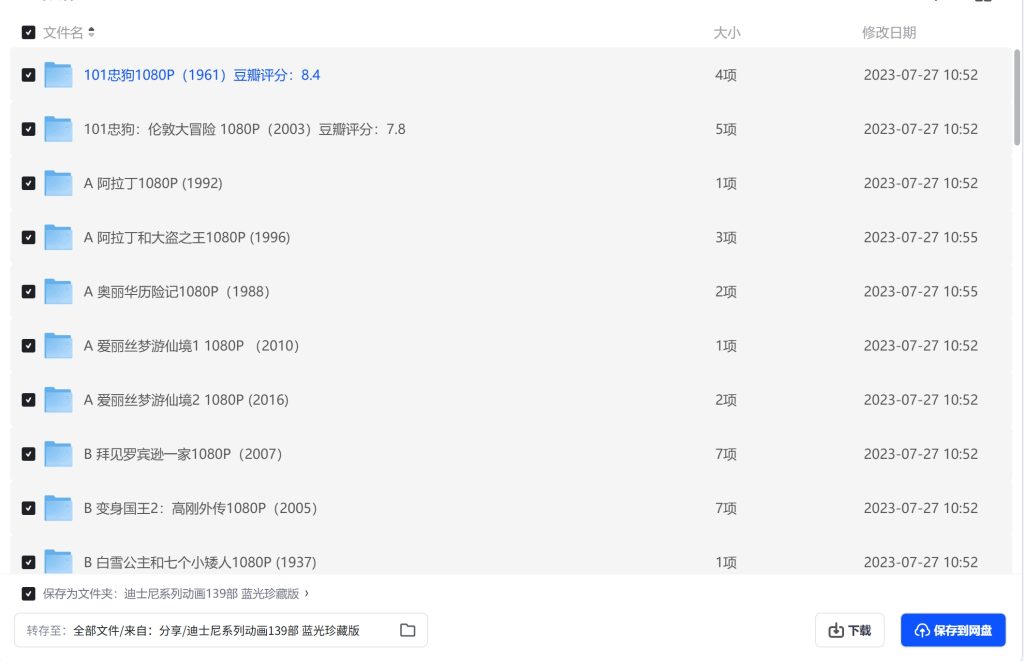
Task: Open A 奥丽华历险记1080P（1988）name
Action: [176, 292]
